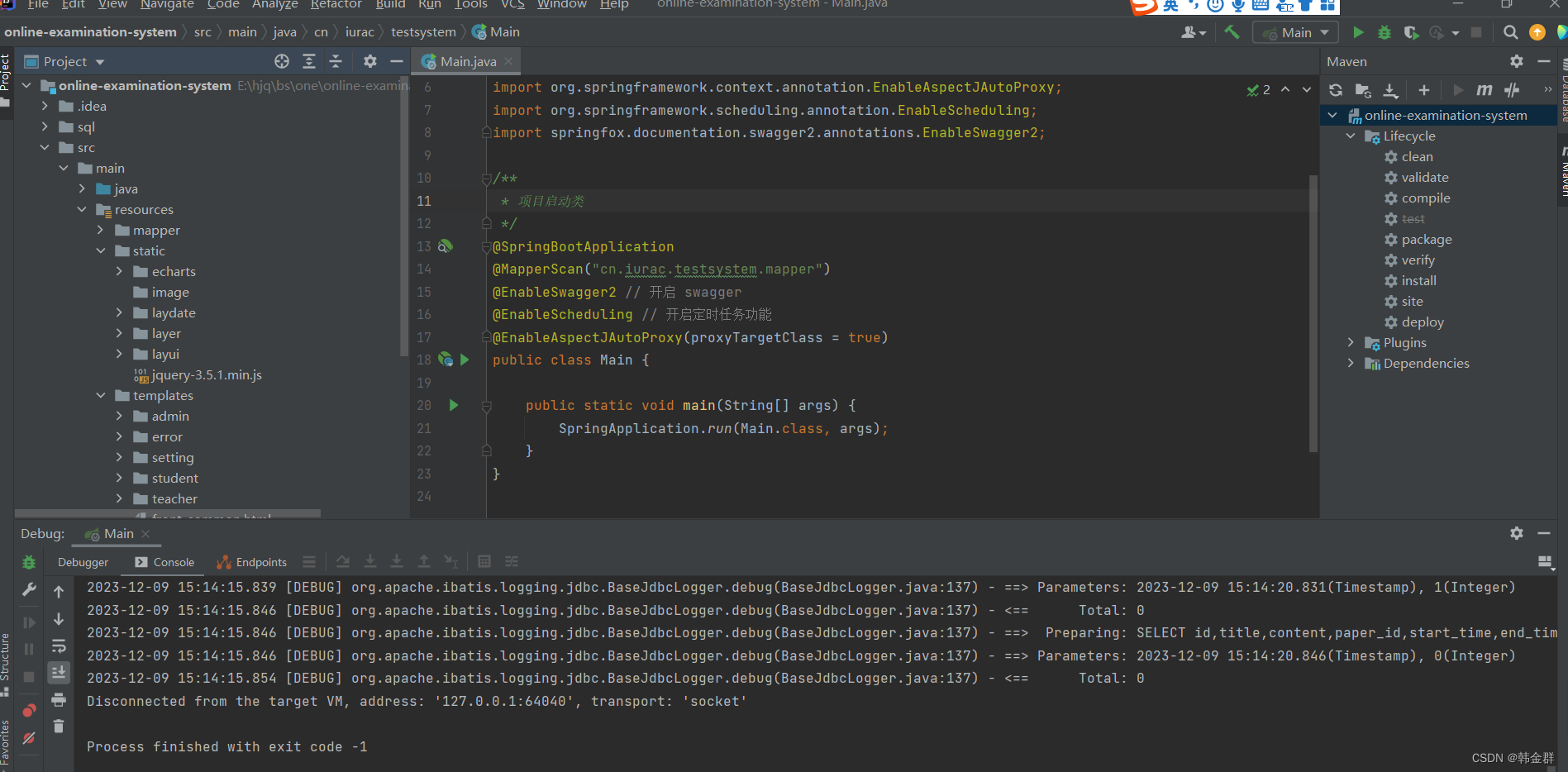This screenshot has height=772, width=1568.
Task: Run class Main gutter arrow line 18
Action: (465, 360)
